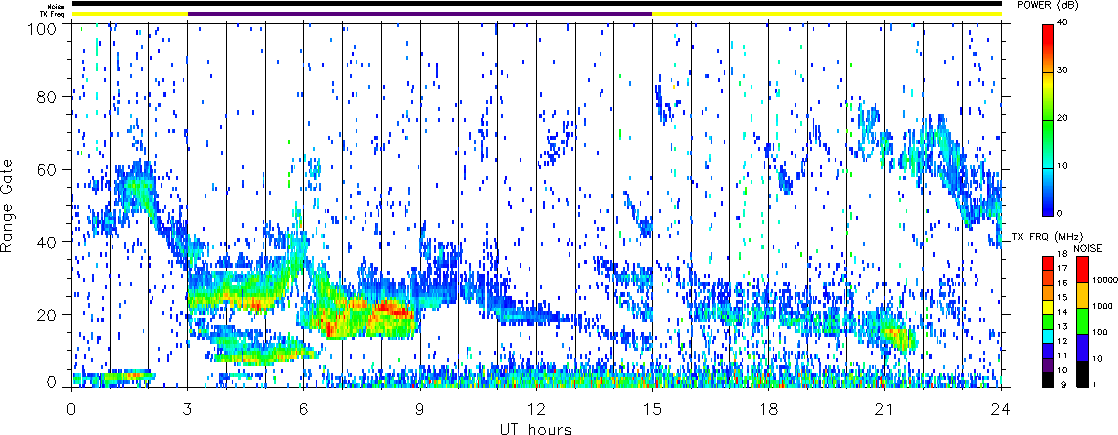Click the black Noise strip at top
The image size is (1118, 435).
point(536,4)
